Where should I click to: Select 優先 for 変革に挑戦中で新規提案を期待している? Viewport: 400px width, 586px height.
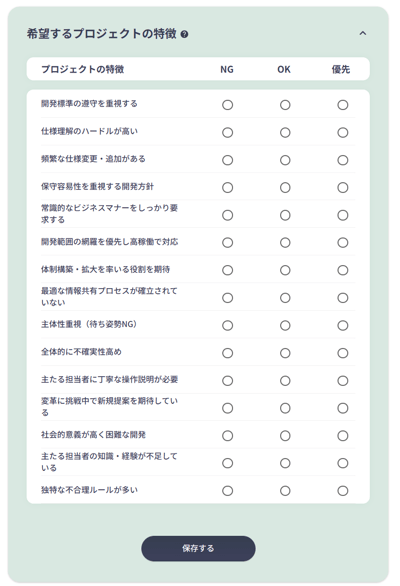[x=342, y=408]
